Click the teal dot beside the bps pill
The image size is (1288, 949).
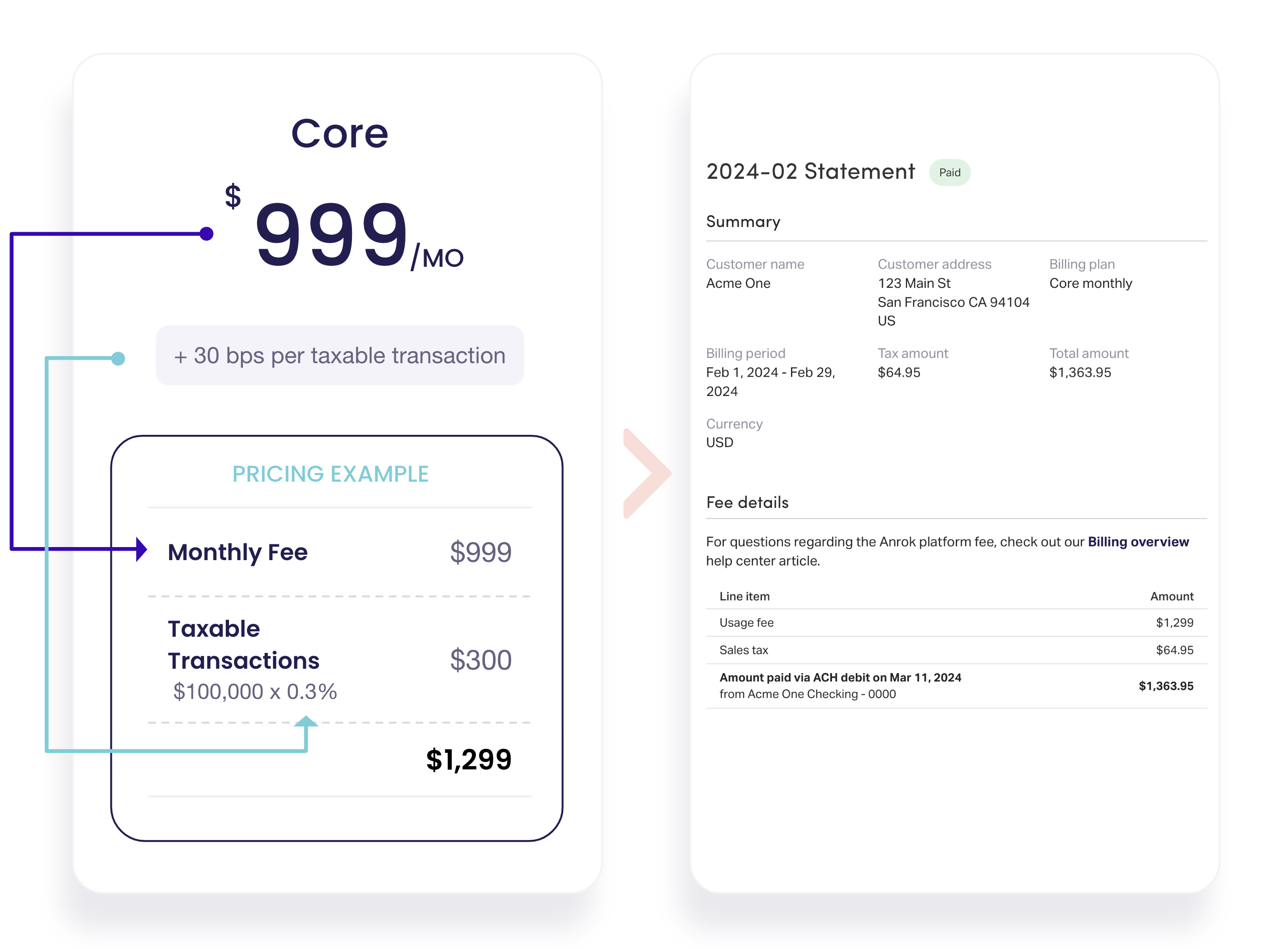click(x=119, y=358)
